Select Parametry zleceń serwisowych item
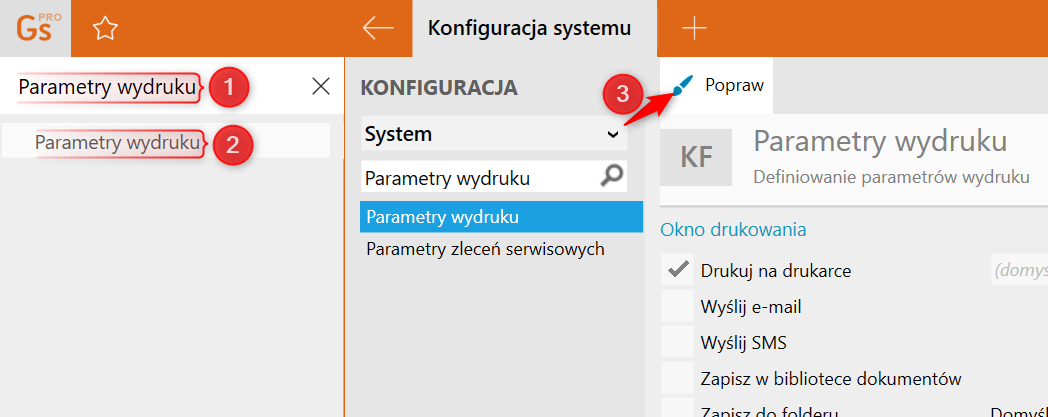The height and width of the screenshot is (417, 1048). (x=485, y=249)
